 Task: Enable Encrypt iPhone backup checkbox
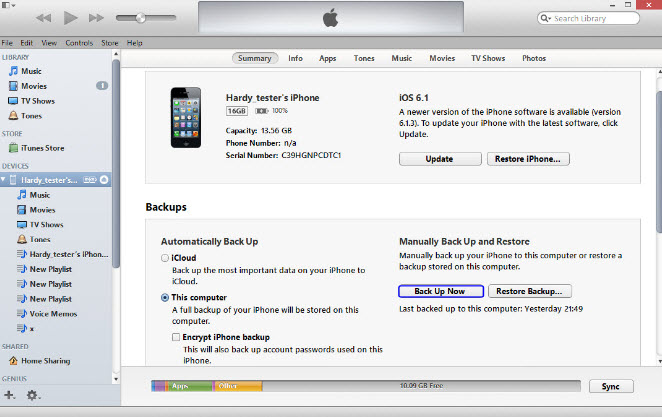tap(176, 337)
